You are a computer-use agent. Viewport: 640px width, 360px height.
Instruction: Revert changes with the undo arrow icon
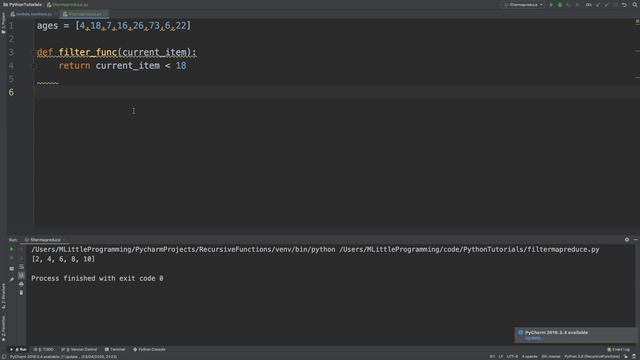624,4
